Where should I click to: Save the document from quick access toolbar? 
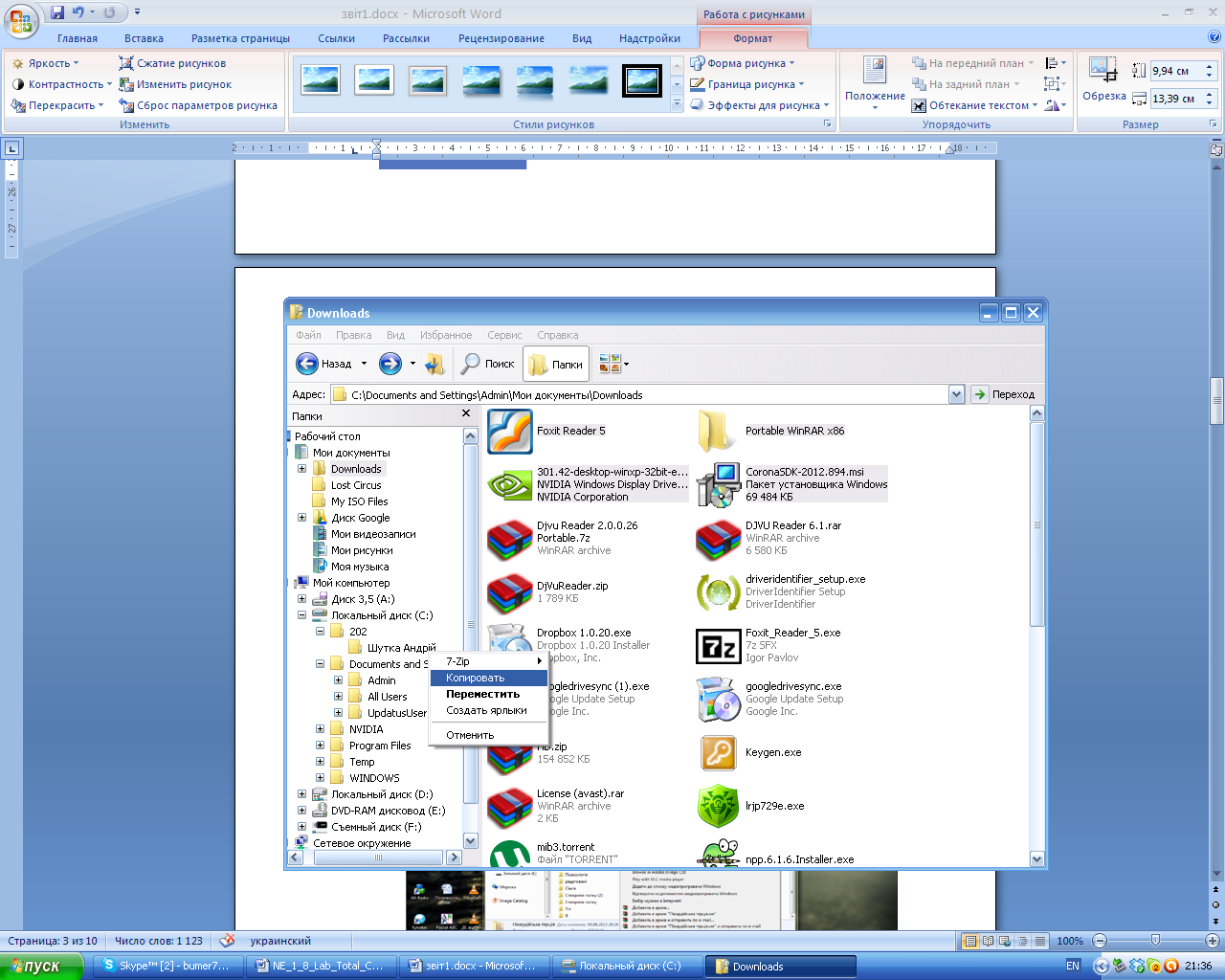coord(57,12)
